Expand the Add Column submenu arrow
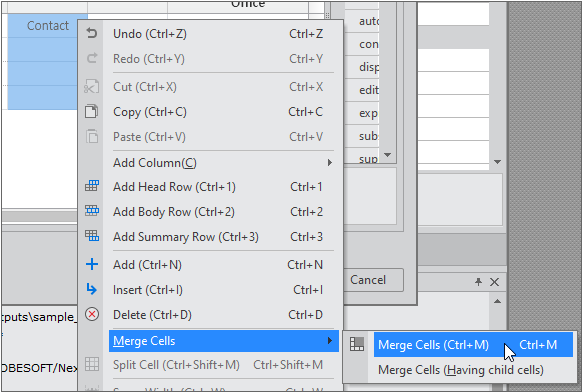This screenshot has height=392, width=582. [x=330, y=163]
